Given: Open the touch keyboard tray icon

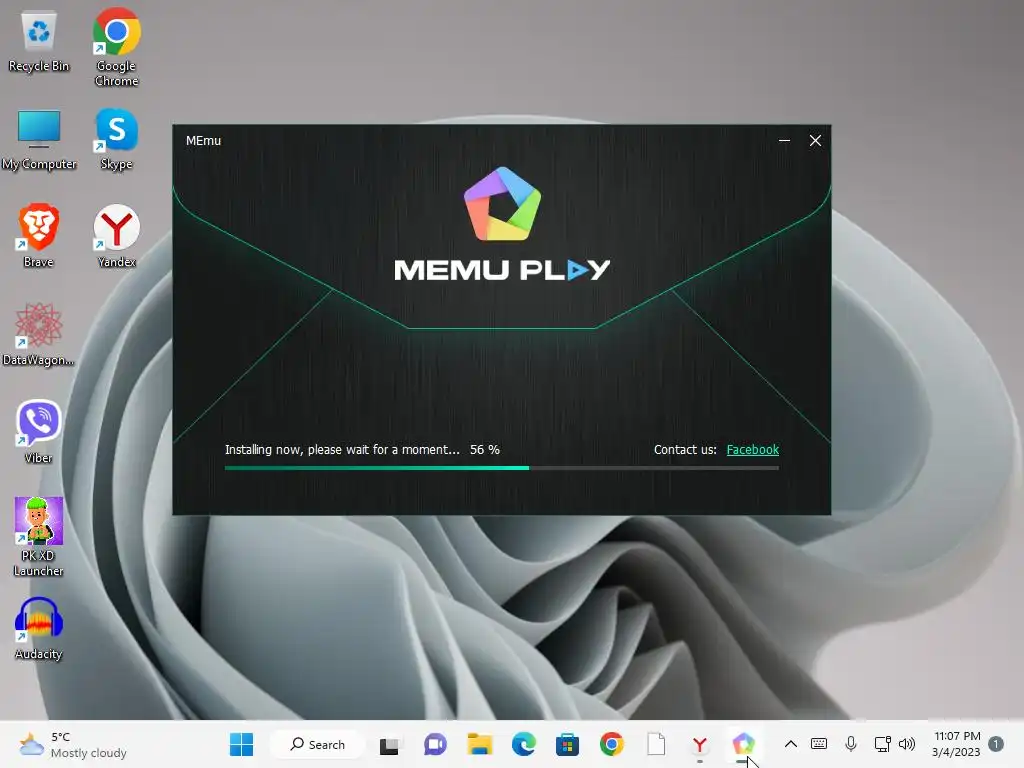Looking at the screenshot, I should 819,744.
